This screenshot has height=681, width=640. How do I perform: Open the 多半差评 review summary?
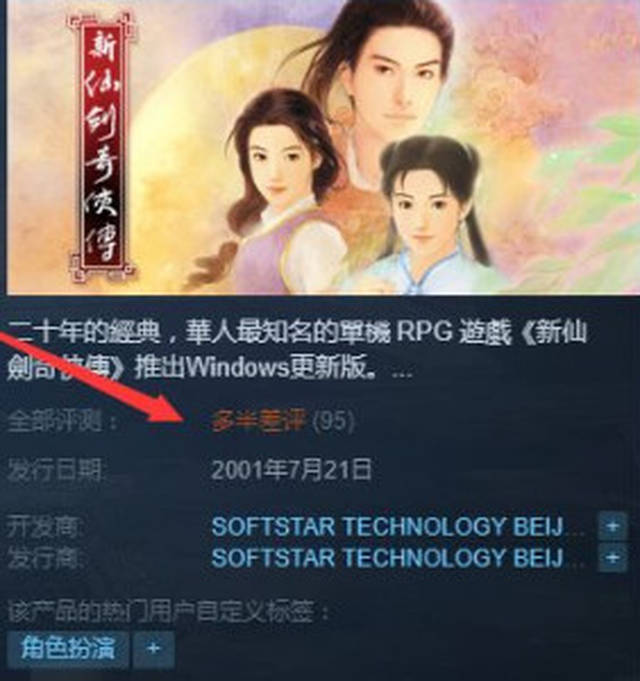tap(259, 421)
